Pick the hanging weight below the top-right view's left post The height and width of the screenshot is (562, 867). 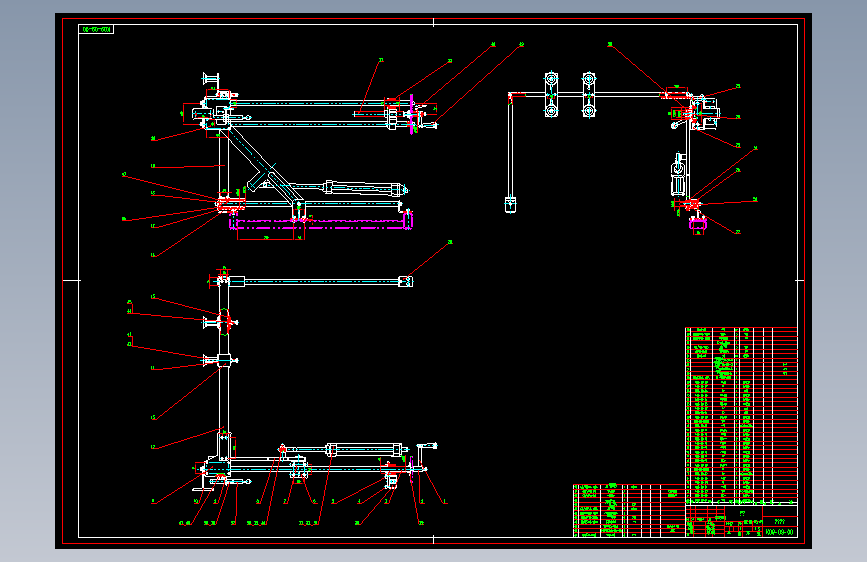tap(510, 205)
